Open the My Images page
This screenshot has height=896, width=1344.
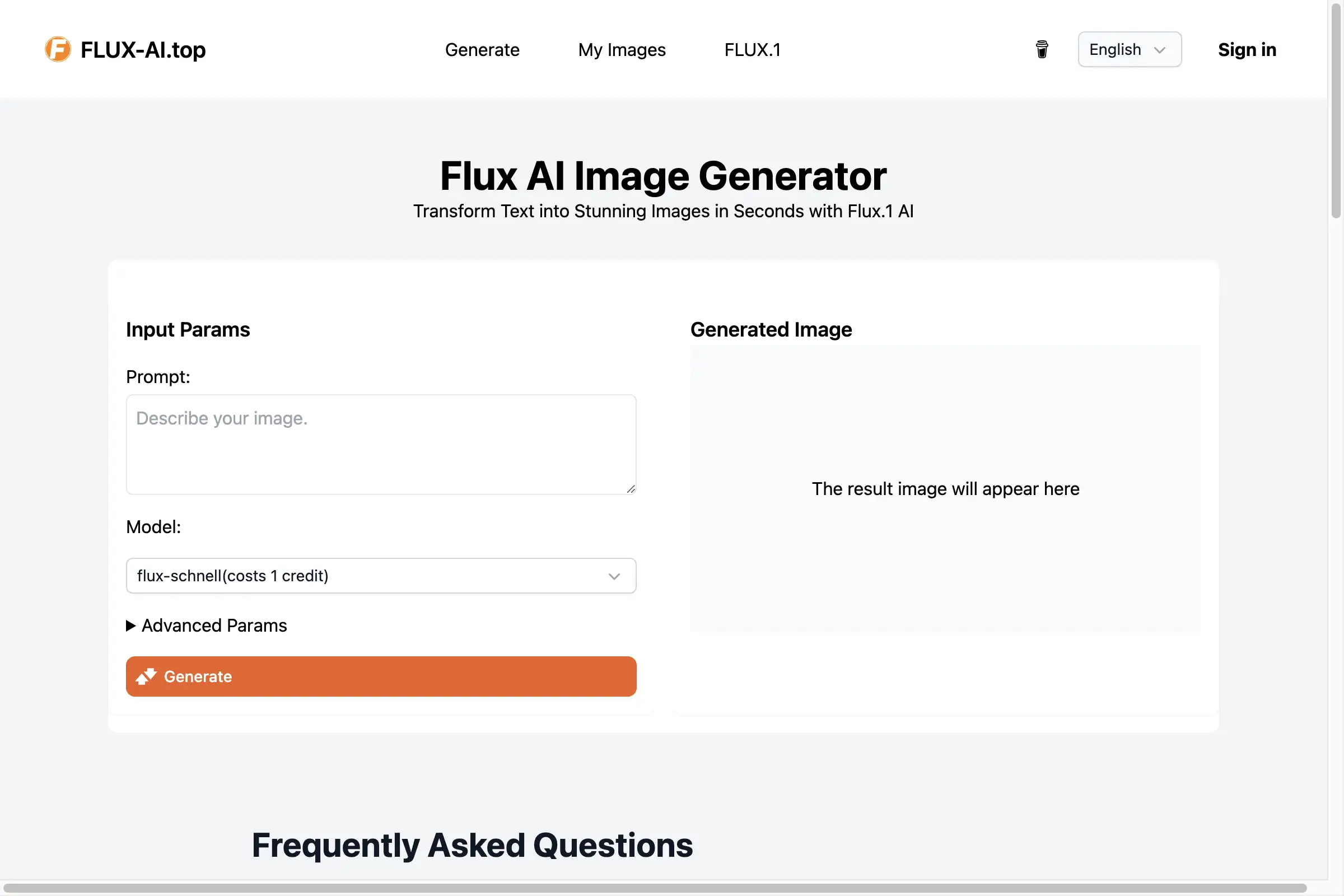(622, 50)
